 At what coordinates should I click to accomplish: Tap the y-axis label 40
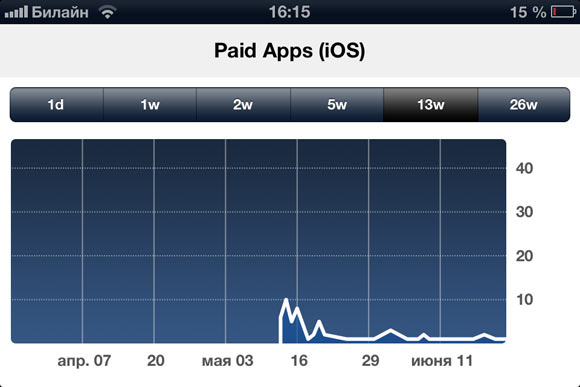click(x=524, y=168)
